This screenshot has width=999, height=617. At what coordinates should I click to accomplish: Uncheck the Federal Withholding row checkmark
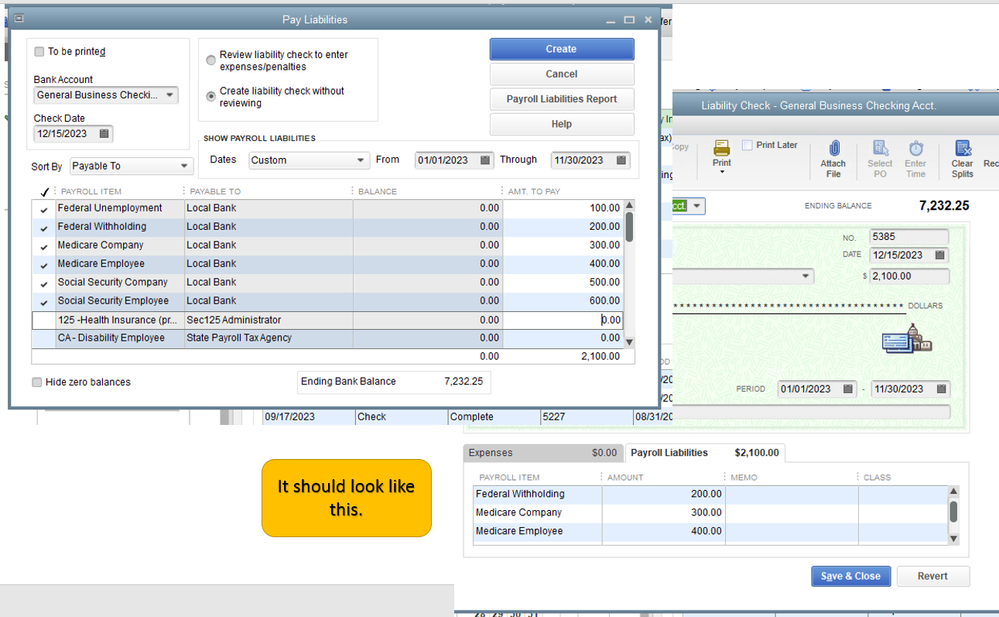coord(44,228)
